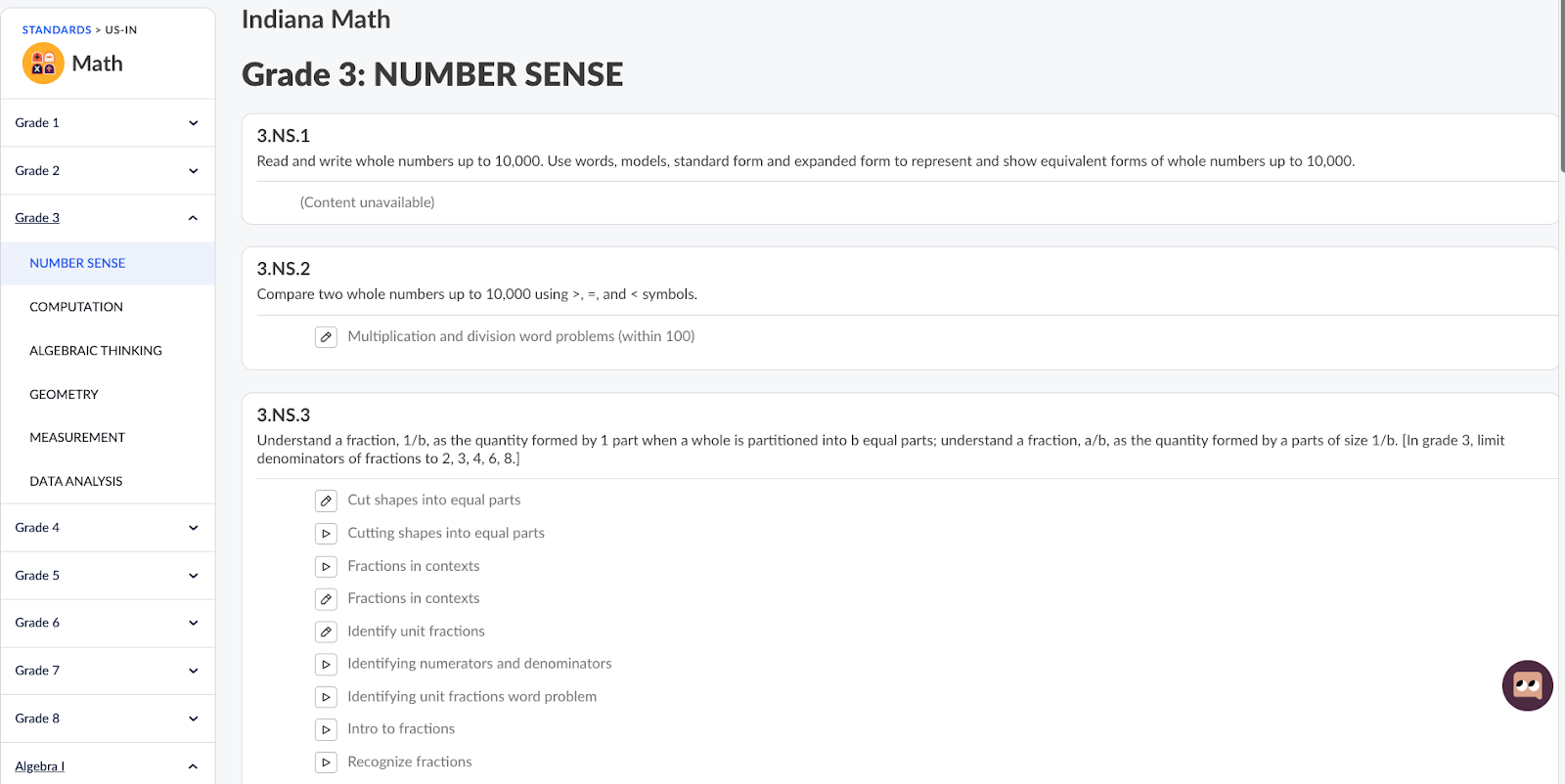Click the Math subject icon
The height and width of the screenshot is (784, 1565).
click(x=43, y=64)
